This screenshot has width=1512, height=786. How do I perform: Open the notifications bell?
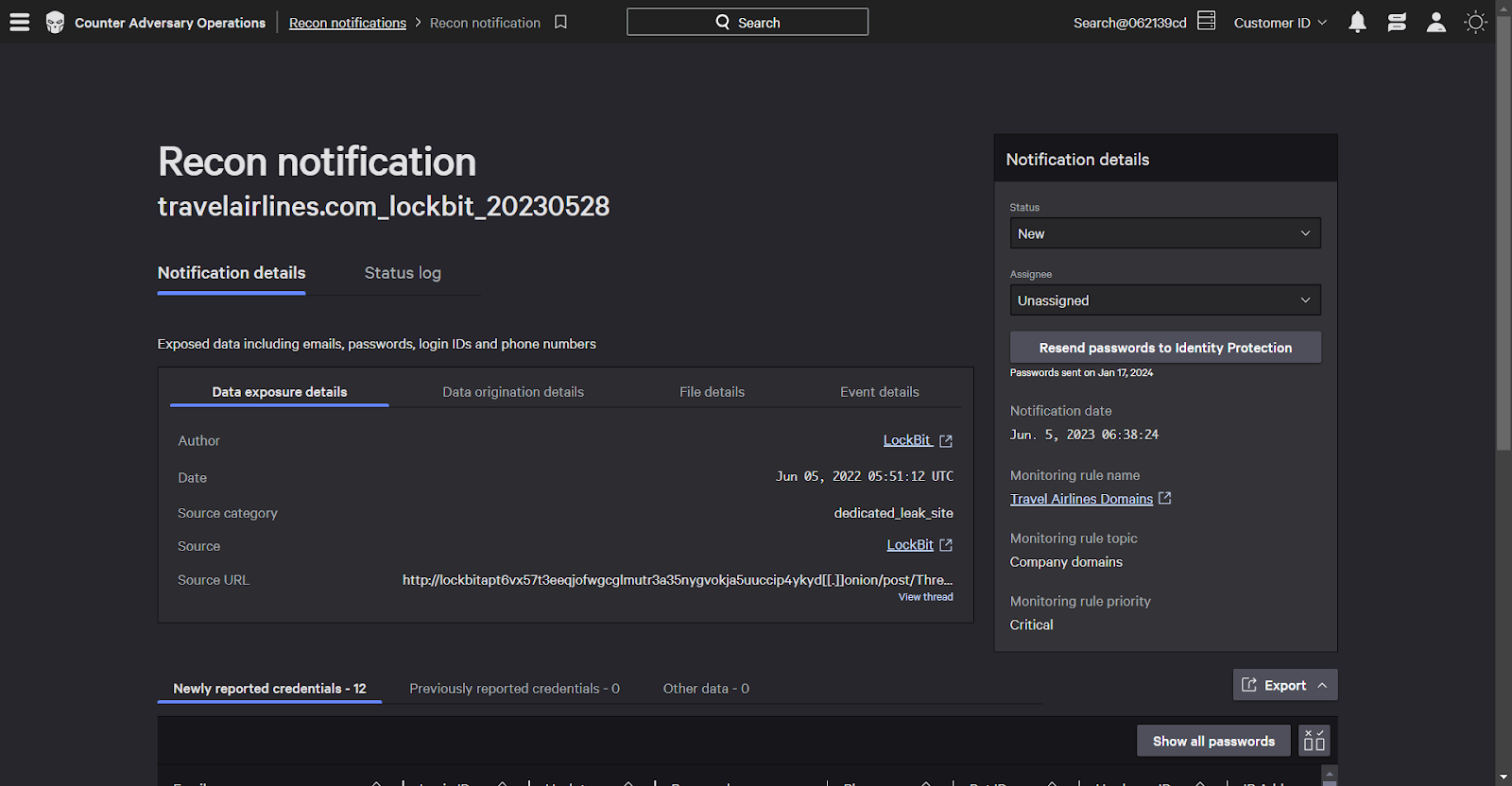[x=1357, y=22]
